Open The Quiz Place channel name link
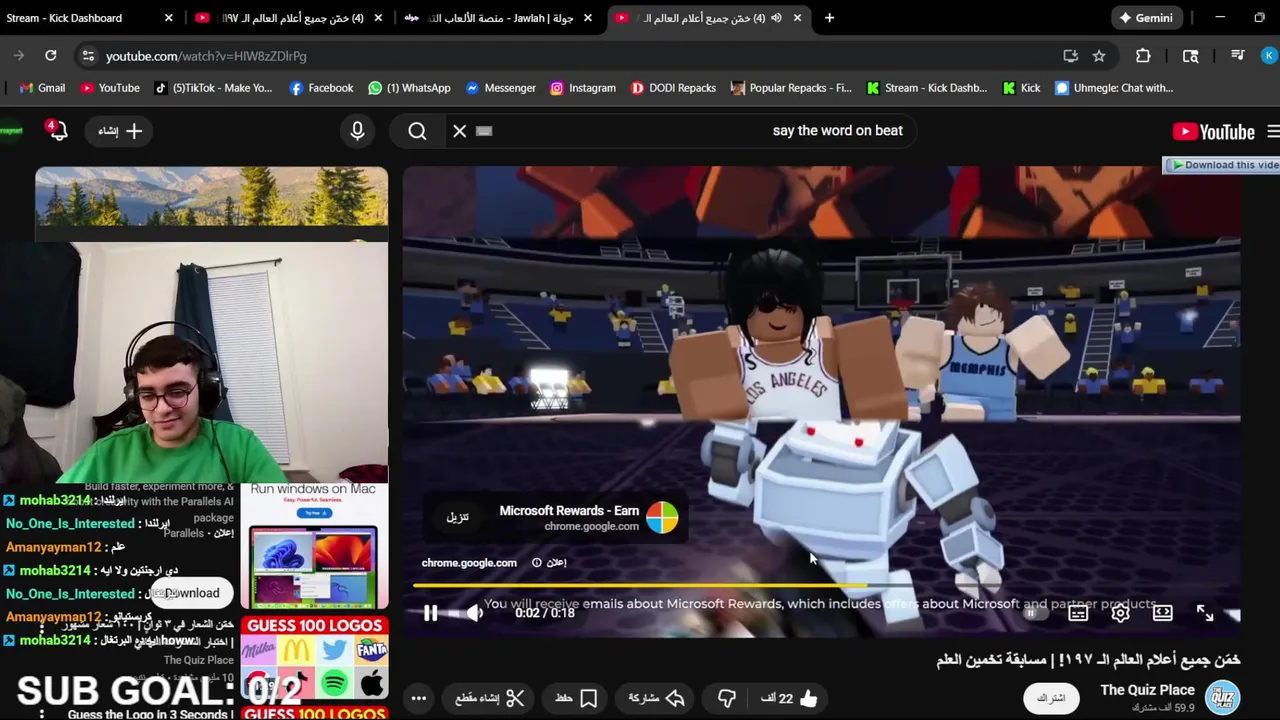 pos(1147,690)
